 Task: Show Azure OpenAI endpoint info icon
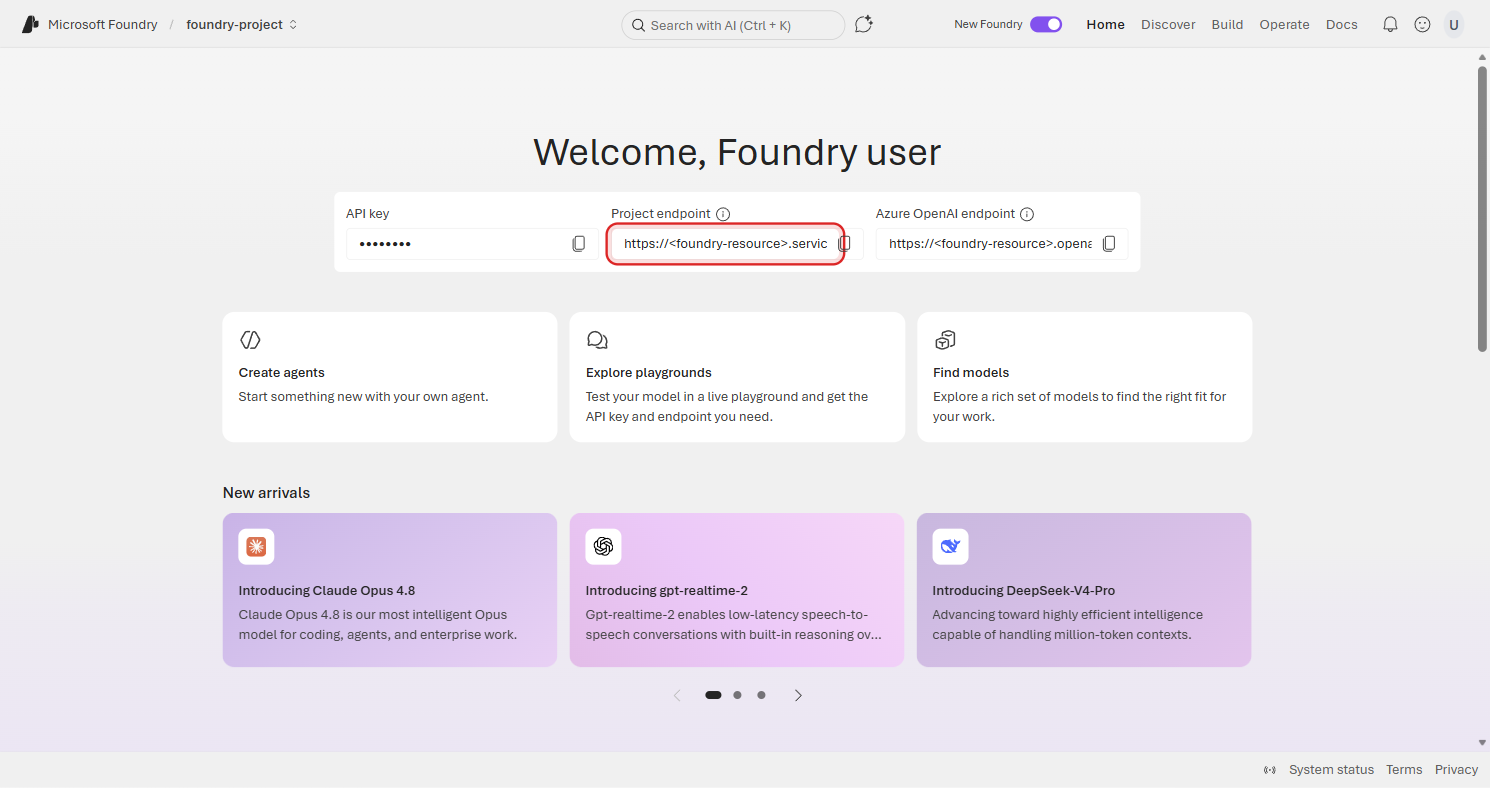pyautogui.click(x=1027, y=214)
